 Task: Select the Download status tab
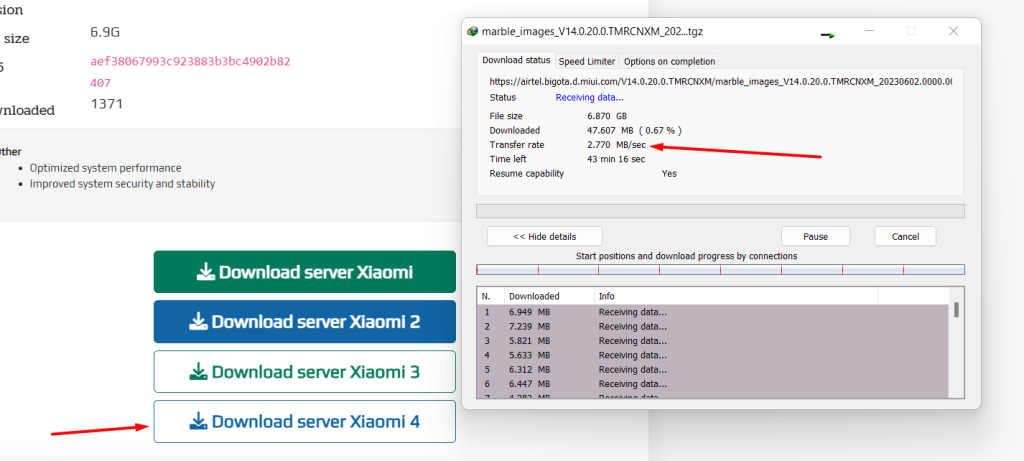[516, 61]
